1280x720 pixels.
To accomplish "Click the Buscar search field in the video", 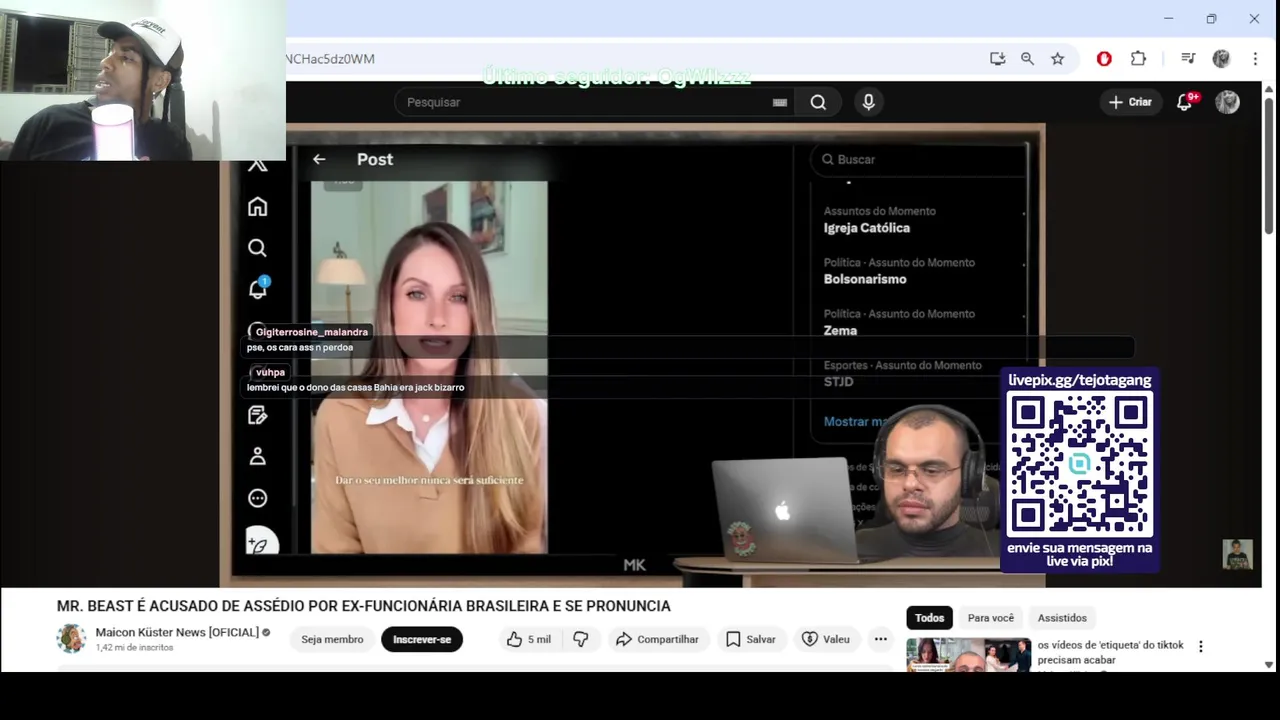I will (x=918, y=159).
